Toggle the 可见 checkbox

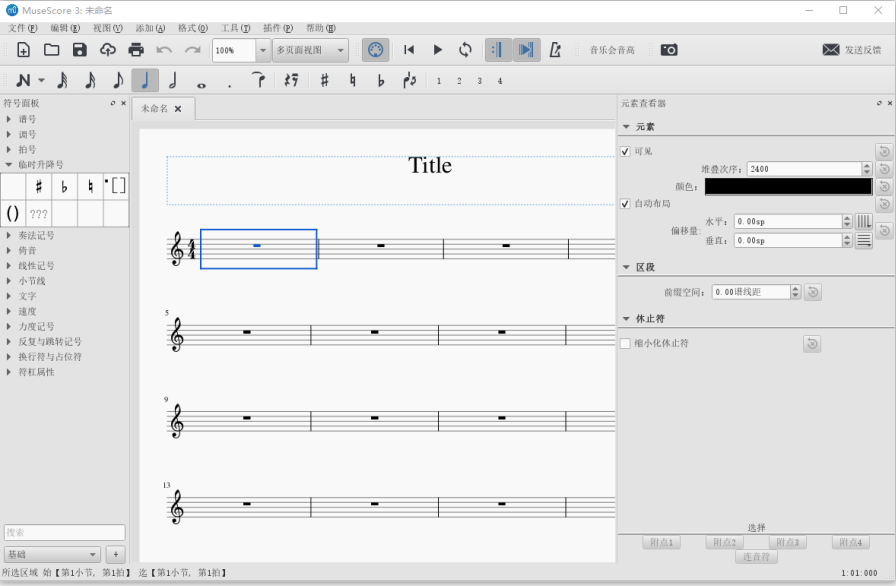(x=625, y=152)
